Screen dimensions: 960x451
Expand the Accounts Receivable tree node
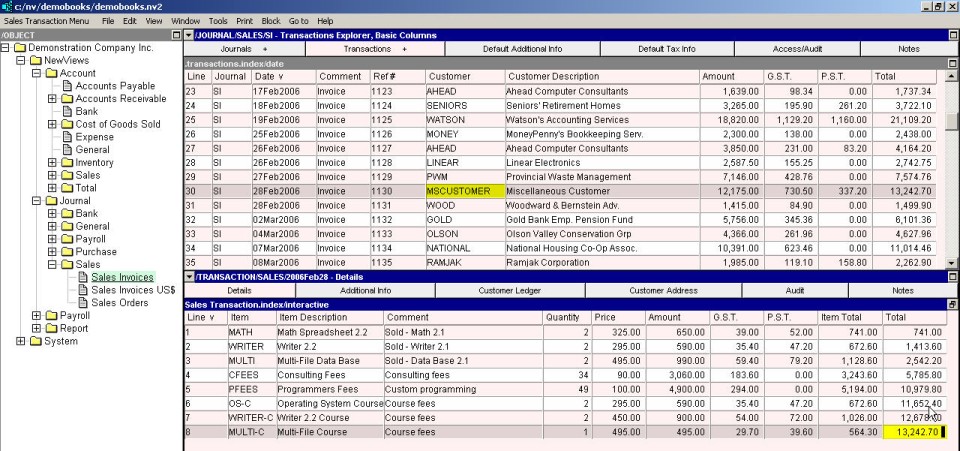pos(52,99)
